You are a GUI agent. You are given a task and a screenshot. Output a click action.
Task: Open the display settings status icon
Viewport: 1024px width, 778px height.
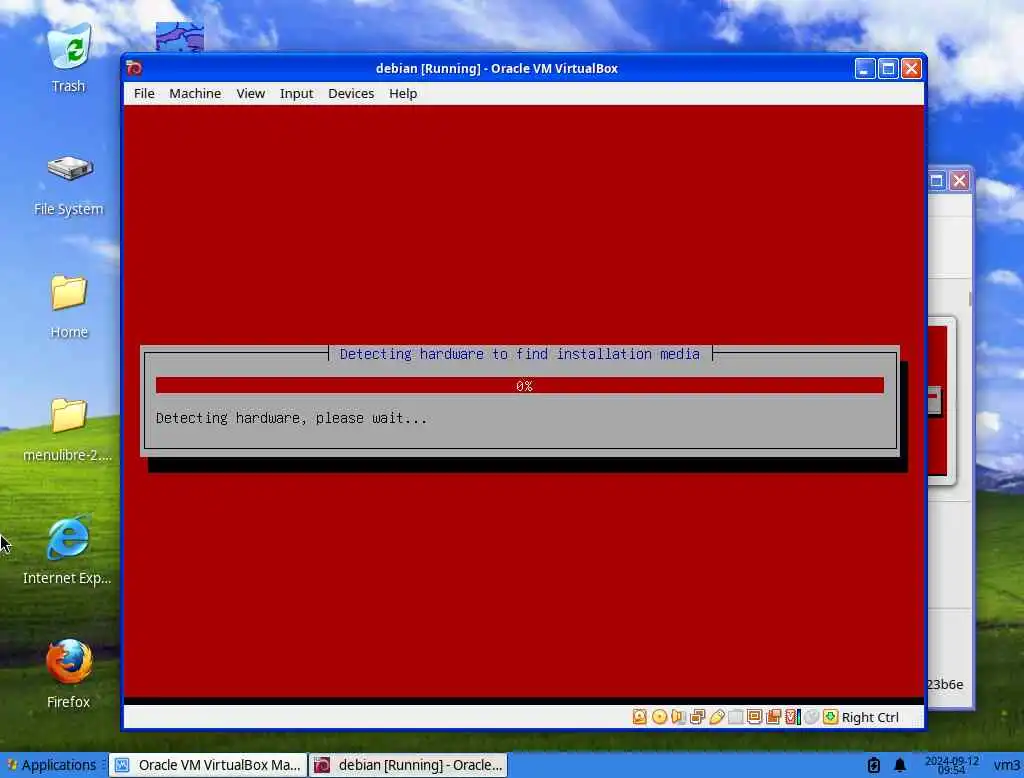pyautogui.click(x=754, y=717)
